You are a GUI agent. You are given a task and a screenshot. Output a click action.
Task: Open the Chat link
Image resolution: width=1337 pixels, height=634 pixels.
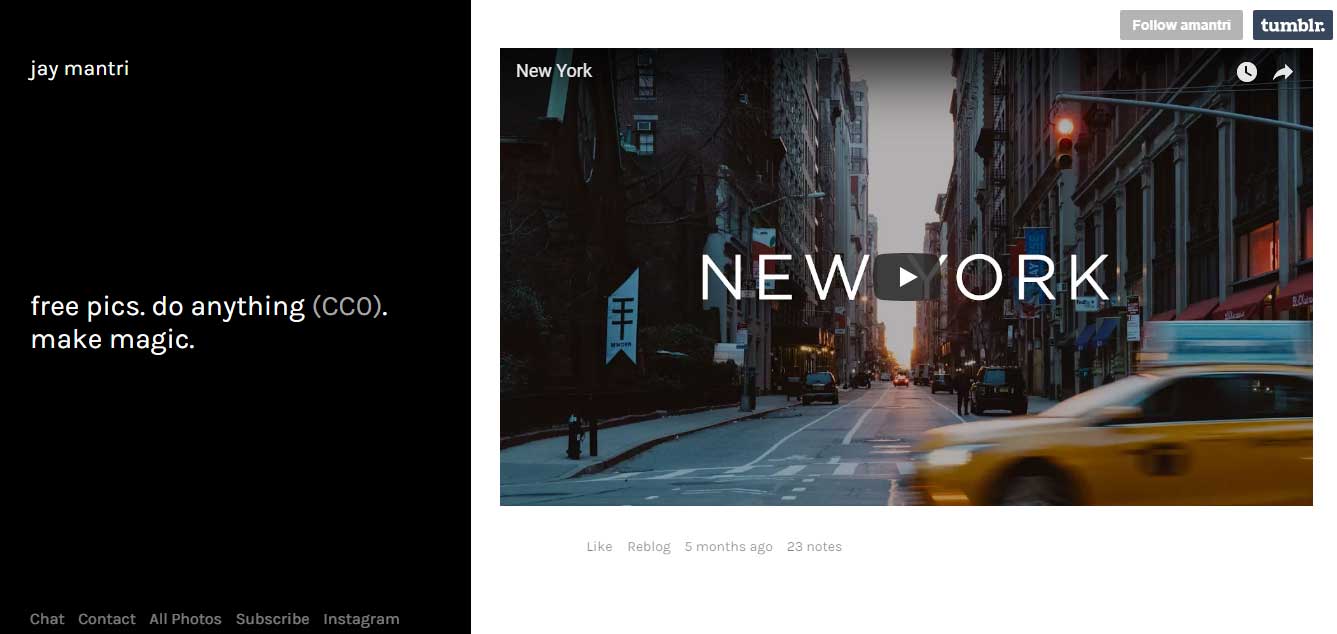(47, 619)
